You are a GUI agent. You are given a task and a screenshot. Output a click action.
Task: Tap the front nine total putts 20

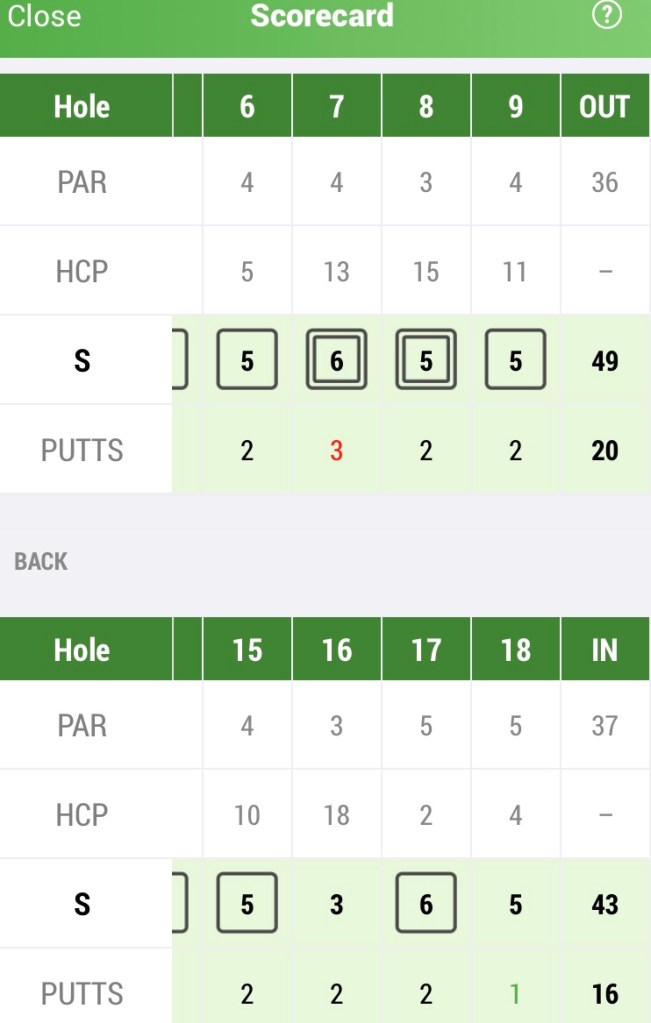click(x=604, y=450)
